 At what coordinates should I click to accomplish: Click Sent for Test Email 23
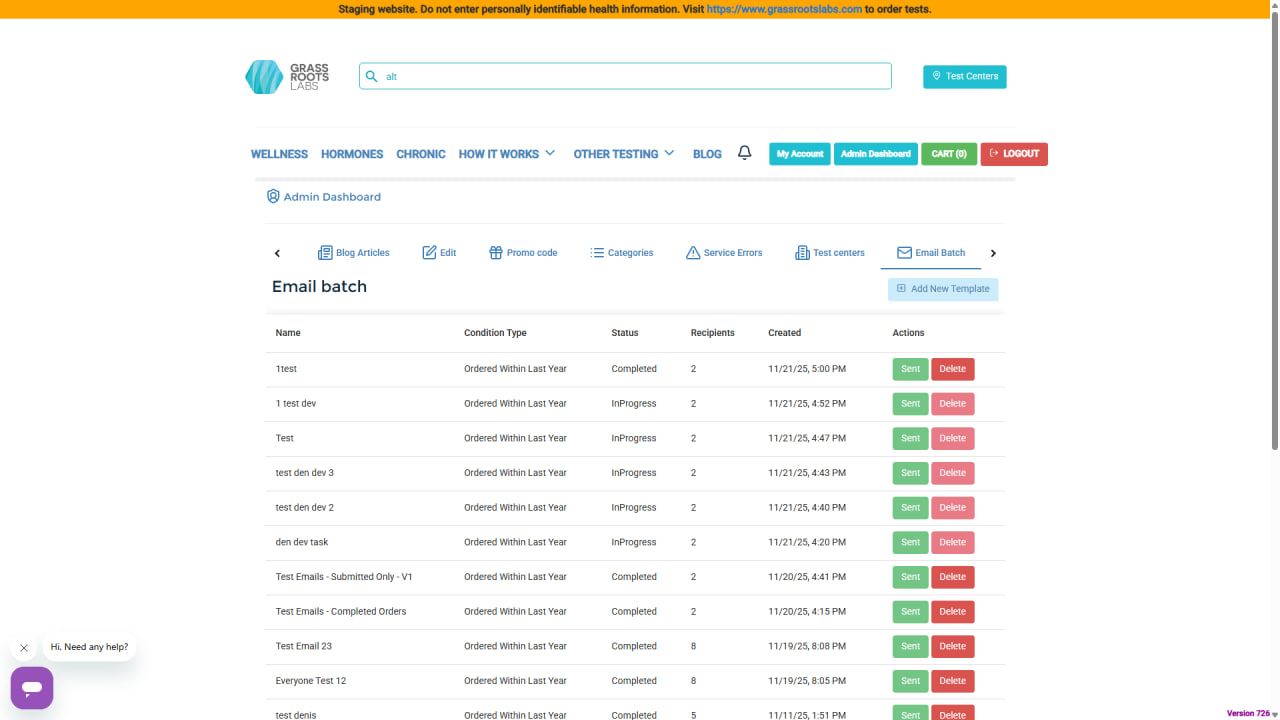click(x=910, y=646)
